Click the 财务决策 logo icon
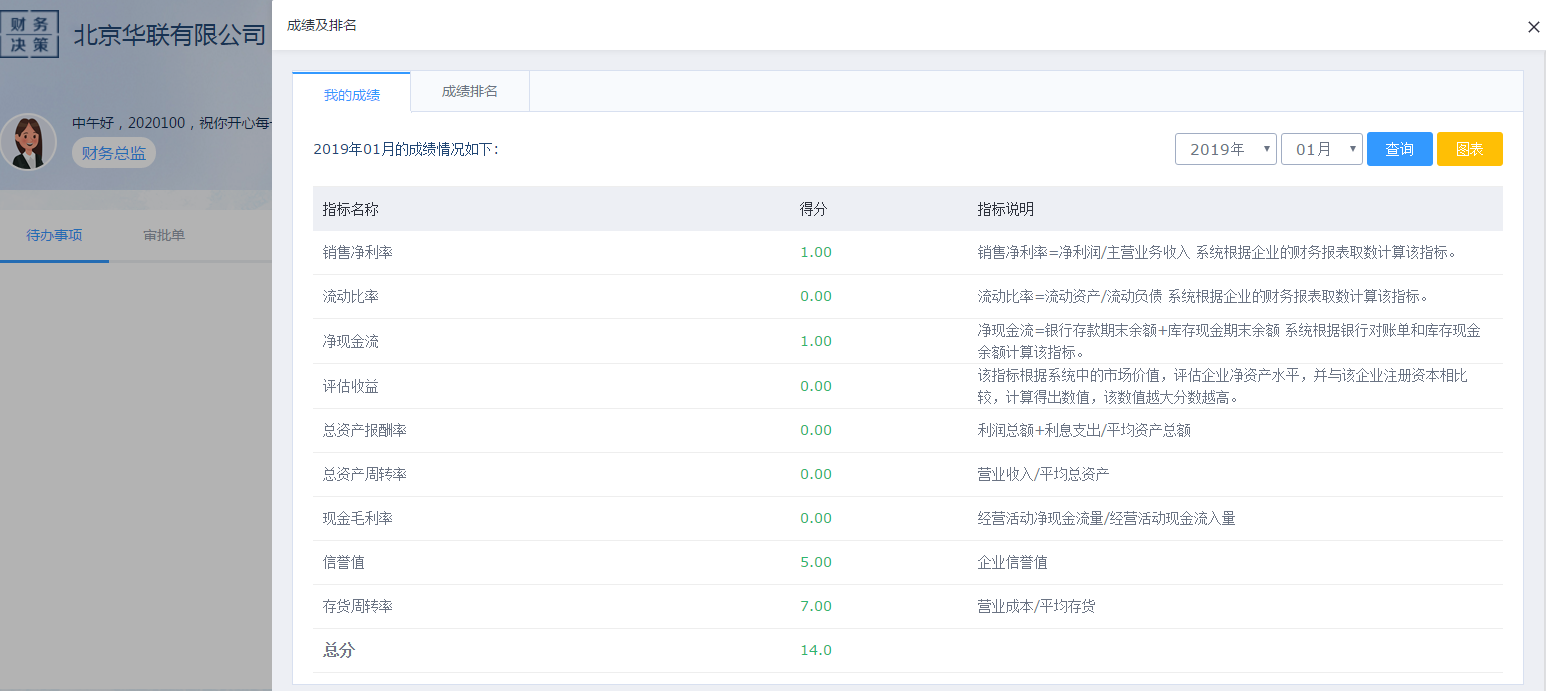This screenshot has height=691, width=1546. 30,34
